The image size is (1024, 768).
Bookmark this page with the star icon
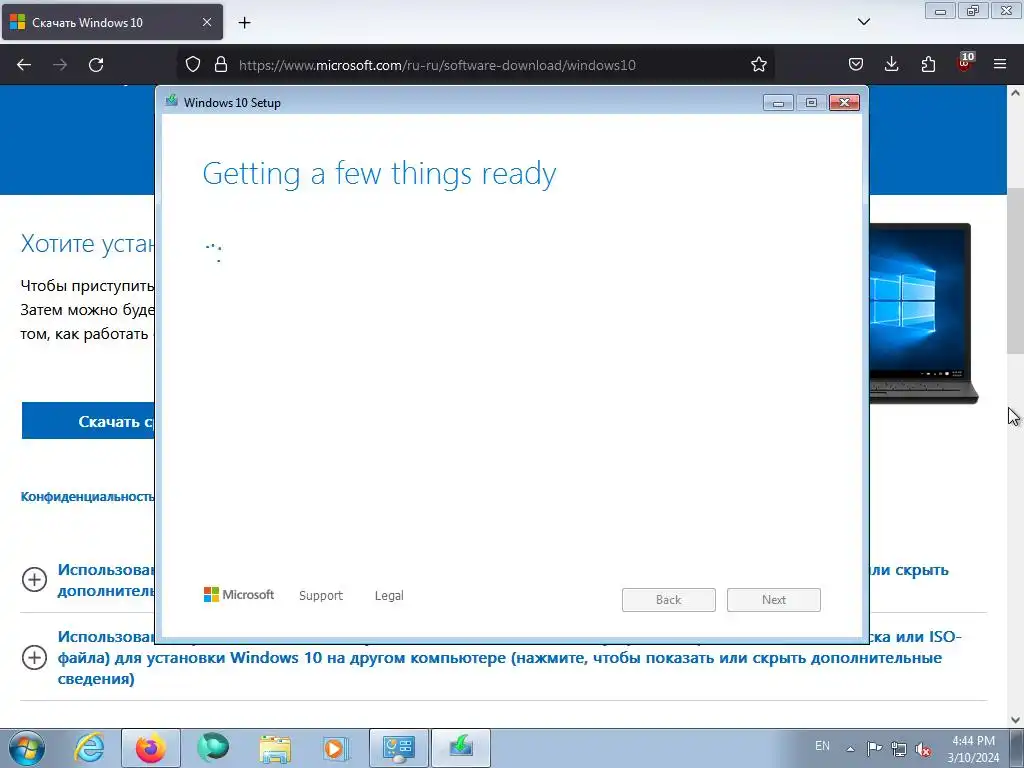coord(758,64)
